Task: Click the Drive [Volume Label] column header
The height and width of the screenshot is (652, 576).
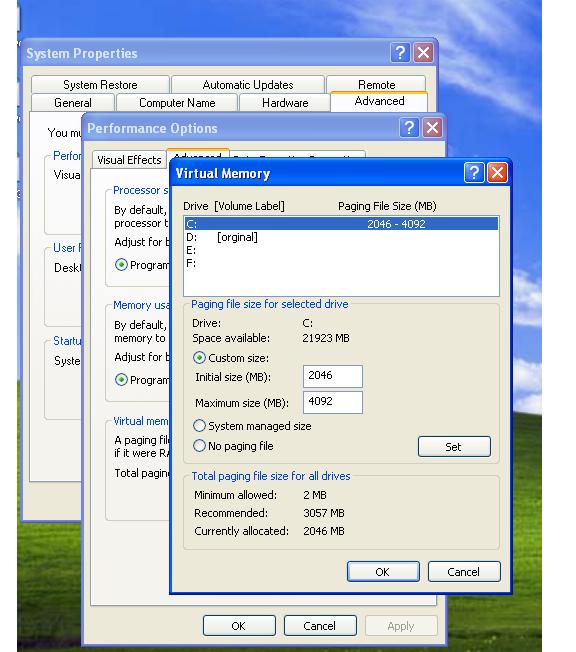Action: pos(234,206)
